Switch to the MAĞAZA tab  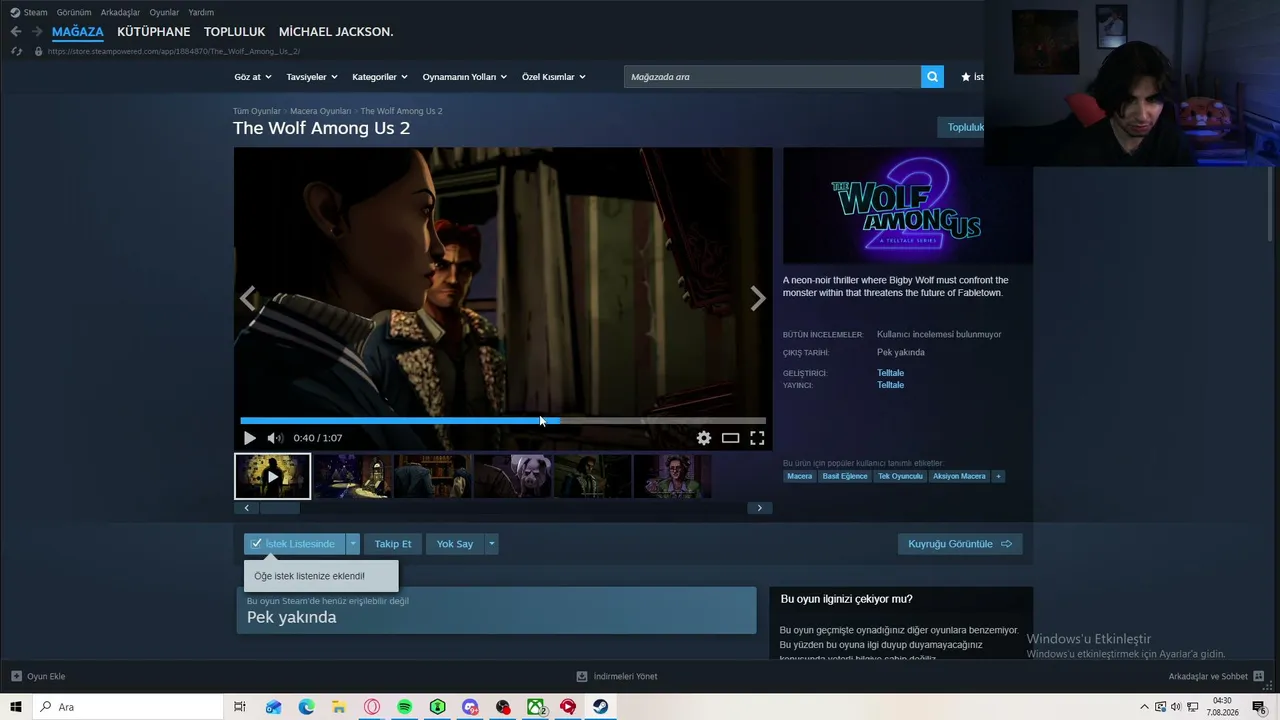click(78, 32)
